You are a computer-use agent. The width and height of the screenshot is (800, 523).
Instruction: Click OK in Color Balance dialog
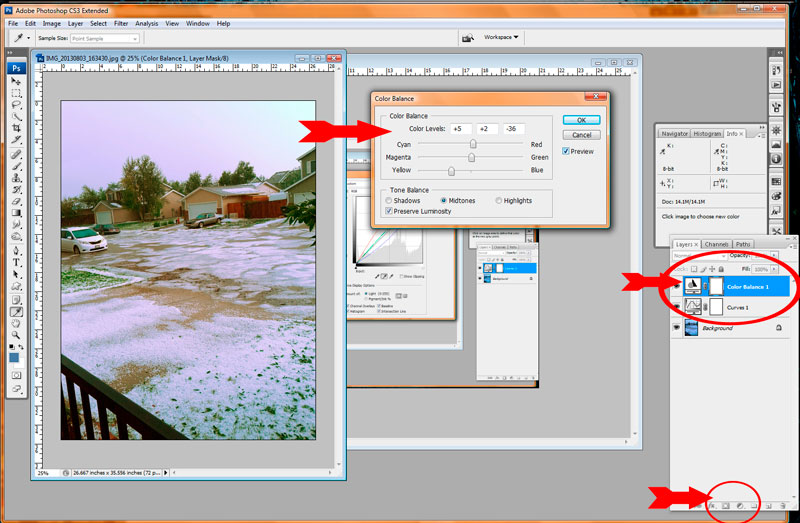[581, 120]
